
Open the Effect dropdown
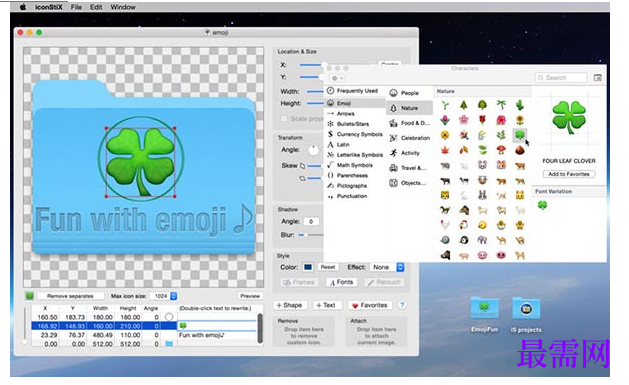387,267
